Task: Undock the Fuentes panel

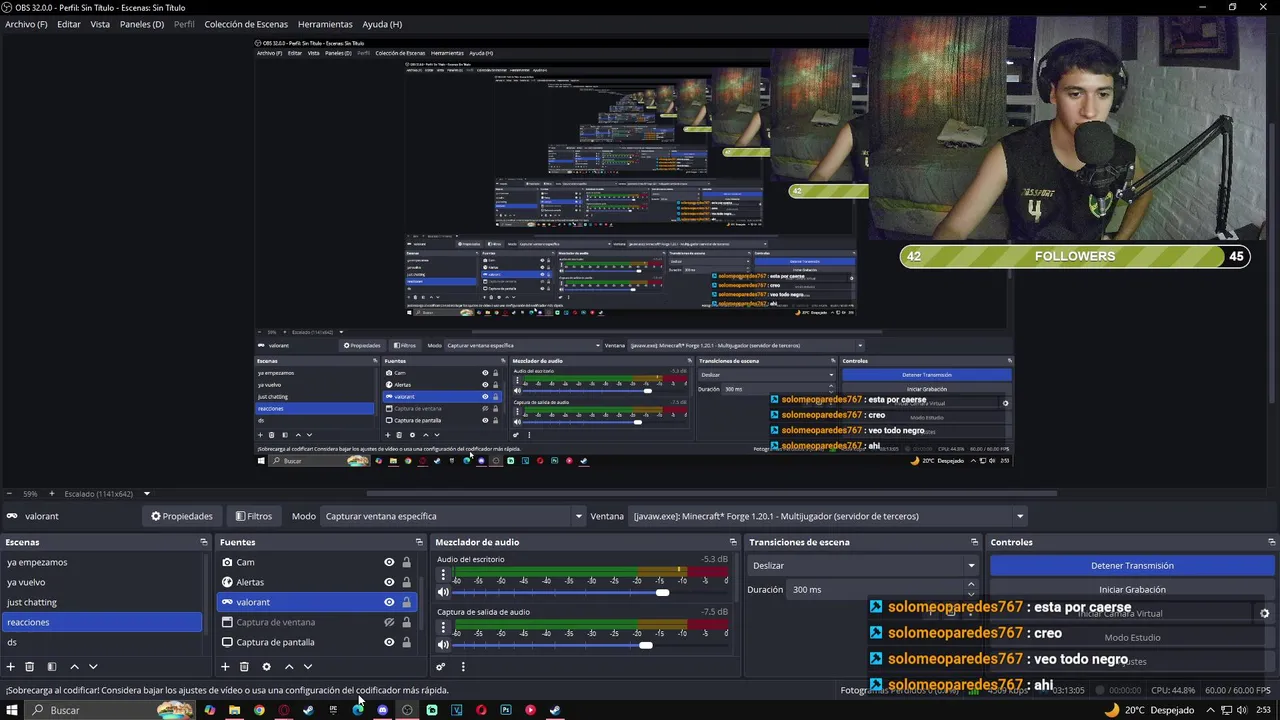Action: [419, 542]
